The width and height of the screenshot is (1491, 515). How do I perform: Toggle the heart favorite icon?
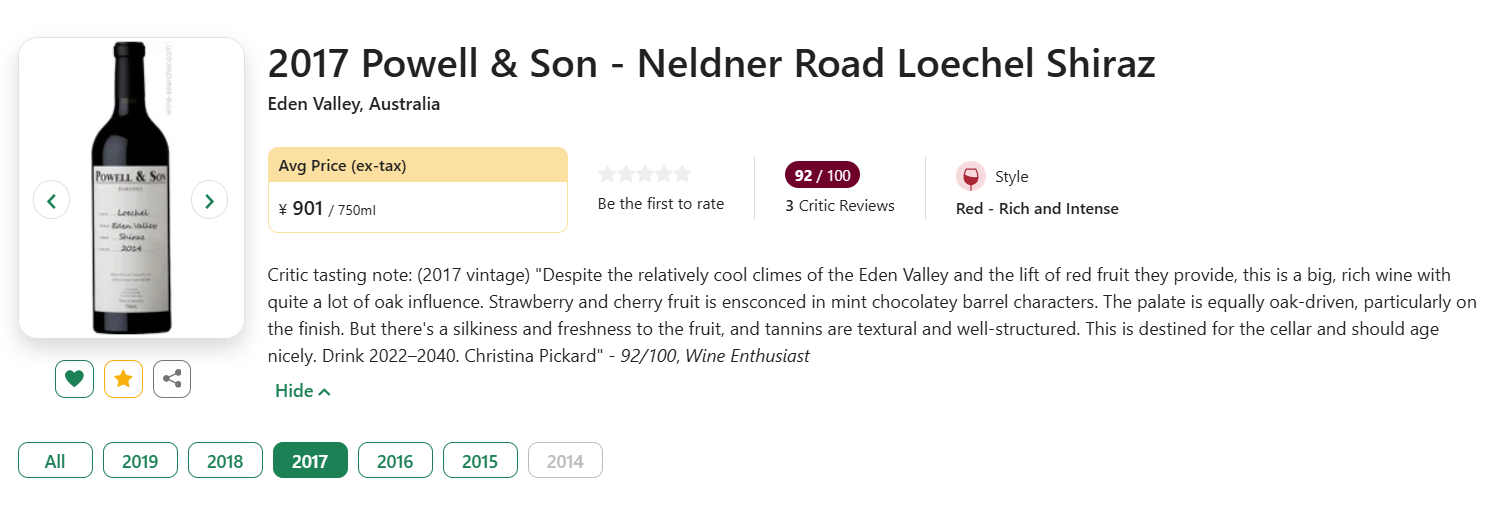coord(74,379)
